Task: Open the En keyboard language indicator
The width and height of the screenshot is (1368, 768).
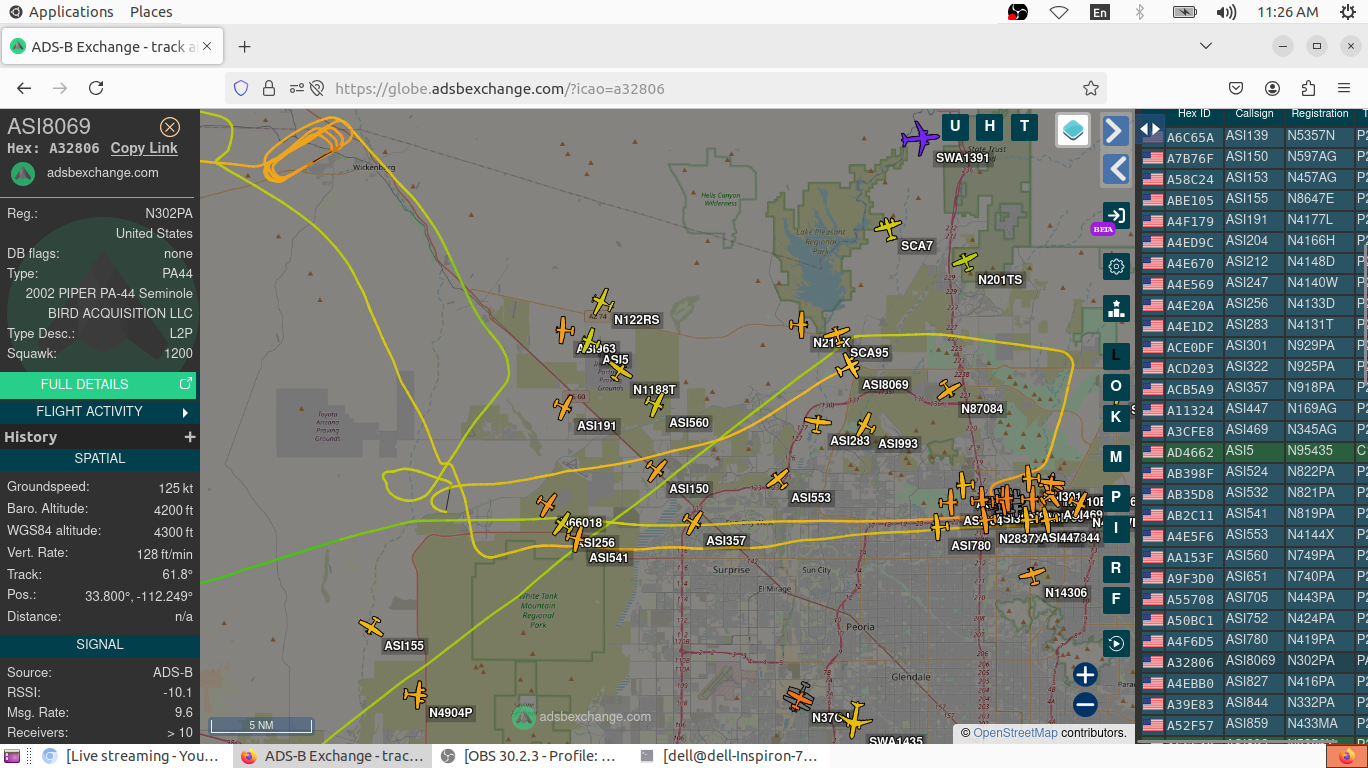Action: tap(1100, 12)
